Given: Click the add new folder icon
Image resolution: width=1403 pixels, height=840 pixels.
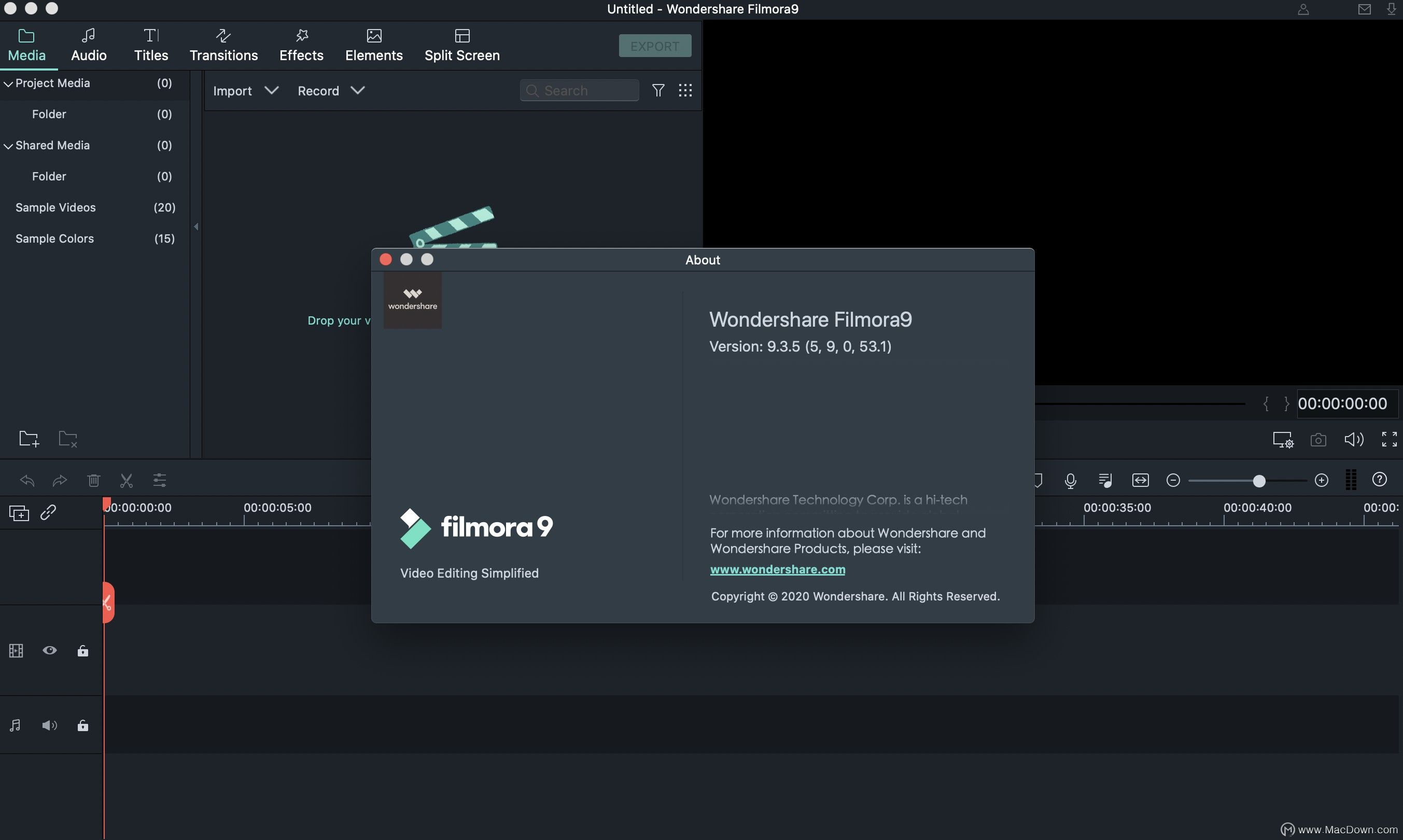Looking at the screenshot, I should point(29,439).
